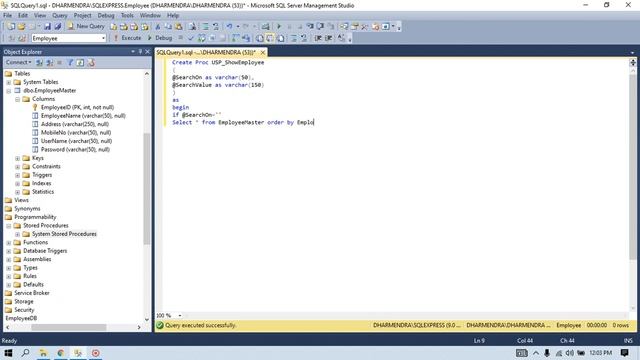
Task: Click the Save All icon
Action: [x=58, y=27]
